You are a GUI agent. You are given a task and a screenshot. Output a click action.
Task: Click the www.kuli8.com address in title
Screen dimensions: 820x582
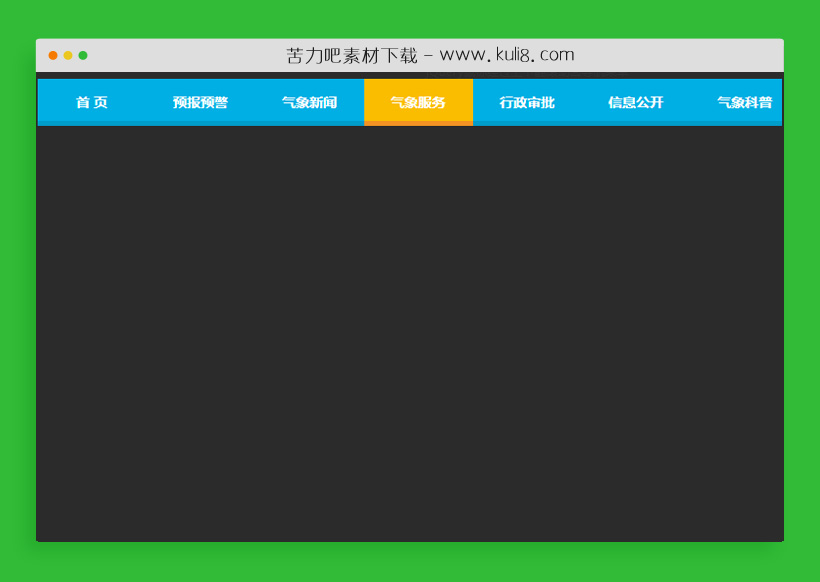pos(506,55)
